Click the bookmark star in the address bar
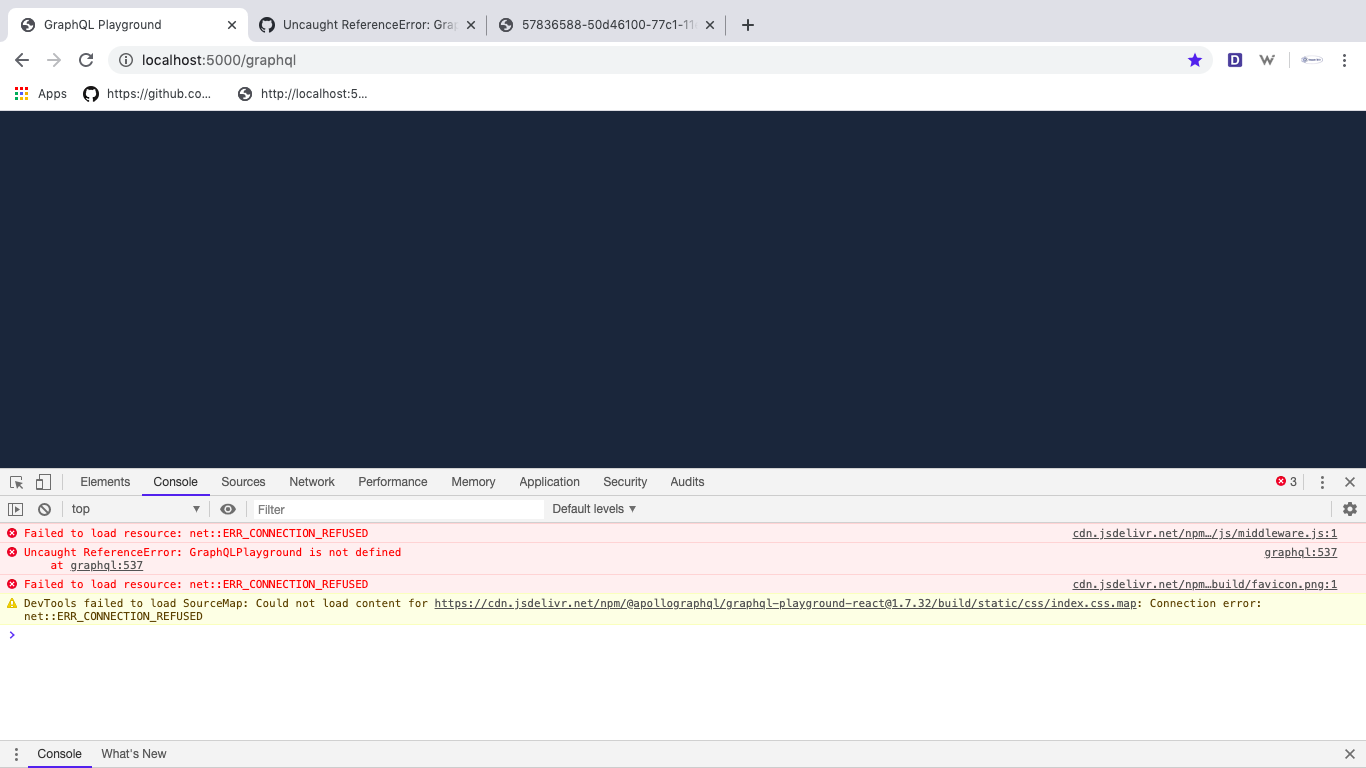 pos(1195,60)
